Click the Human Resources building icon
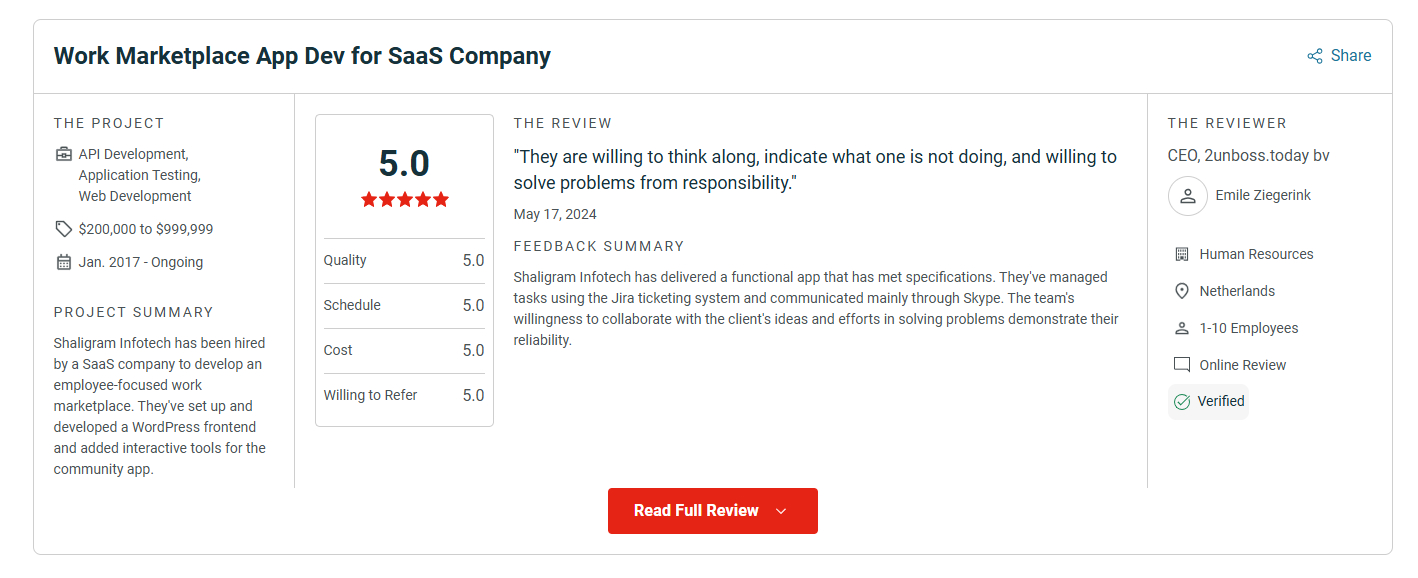The height and width of the screenshot is (578, 1418). 1182,254
